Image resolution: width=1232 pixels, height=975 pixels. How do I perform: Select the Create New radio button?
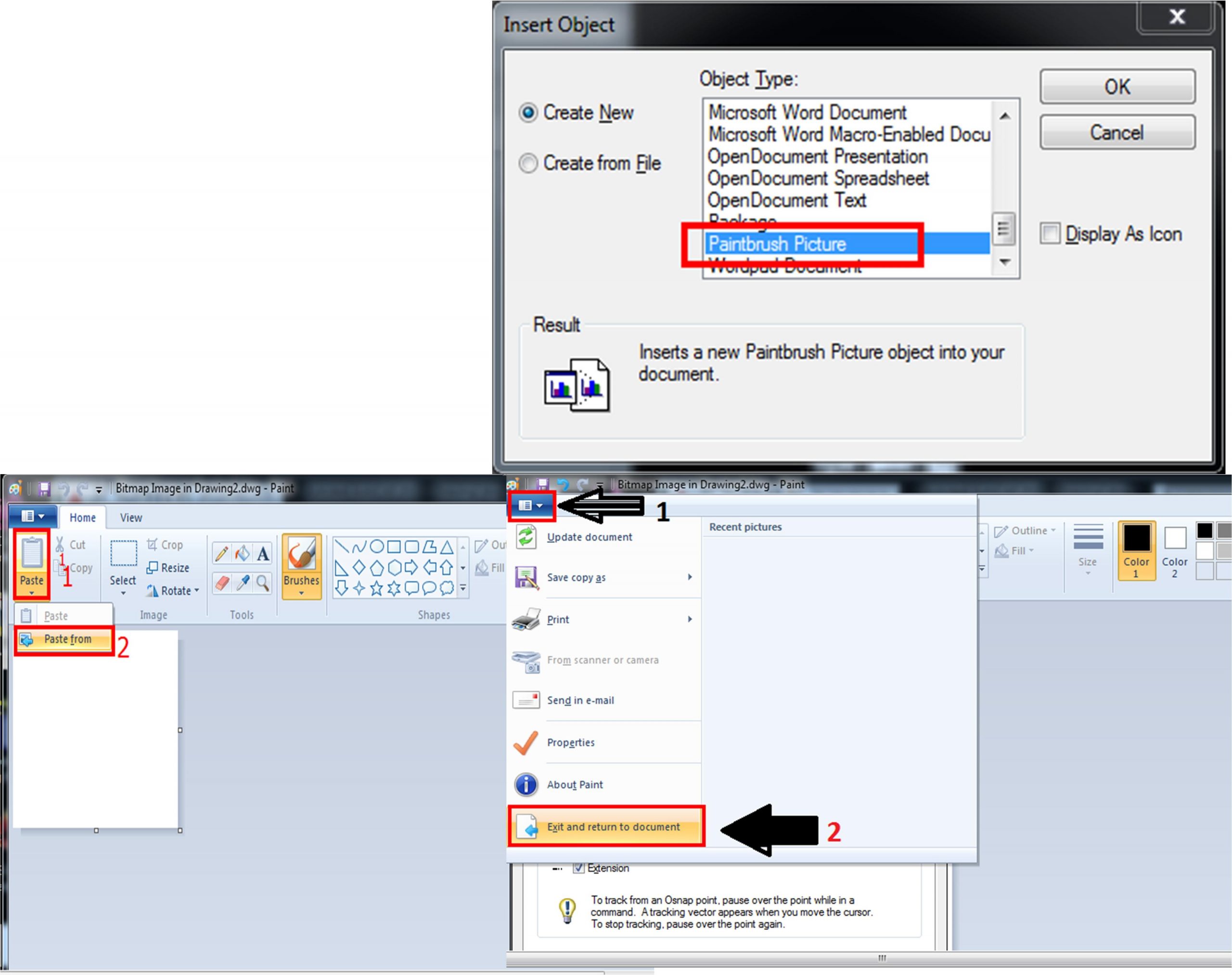click(x=528, y=113)
